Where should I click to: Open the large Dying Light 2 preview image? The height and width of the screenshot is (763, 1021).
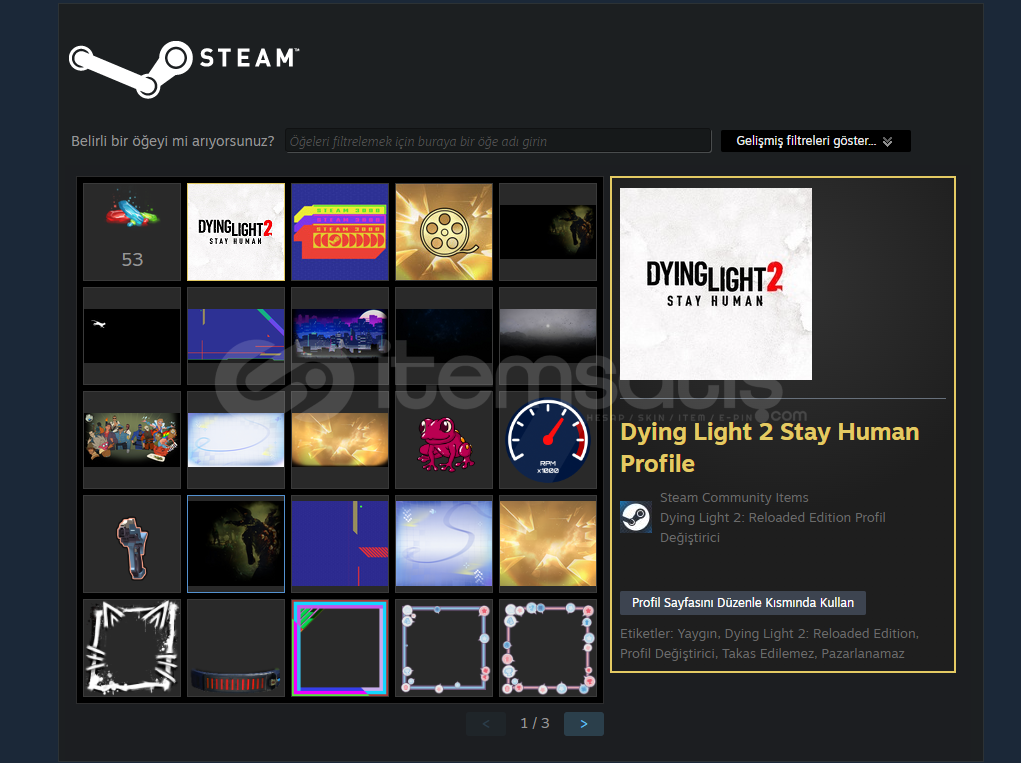pyautogui.click(x=715, y=284)
